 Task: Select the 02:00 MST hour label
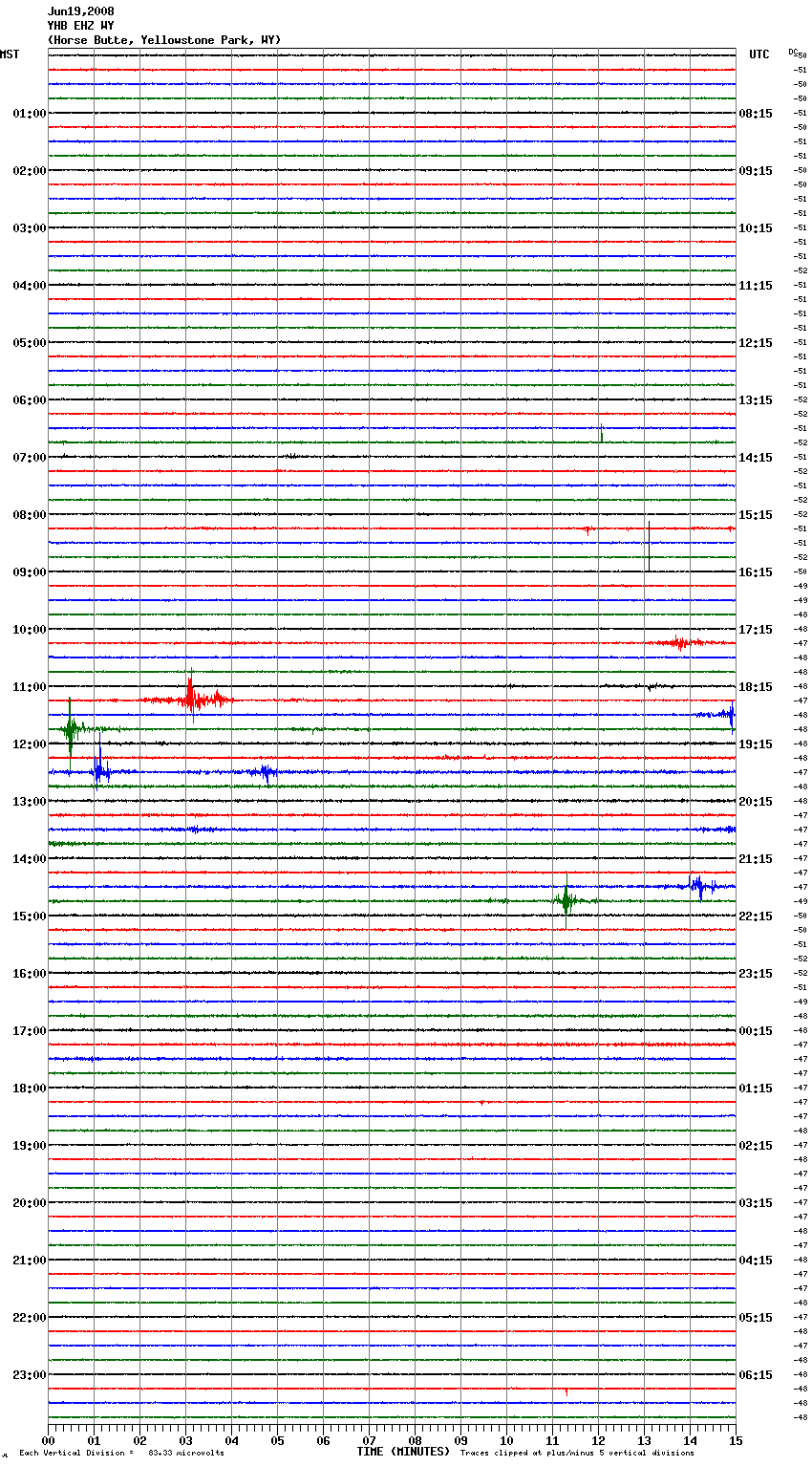click(x=30, y=171)
